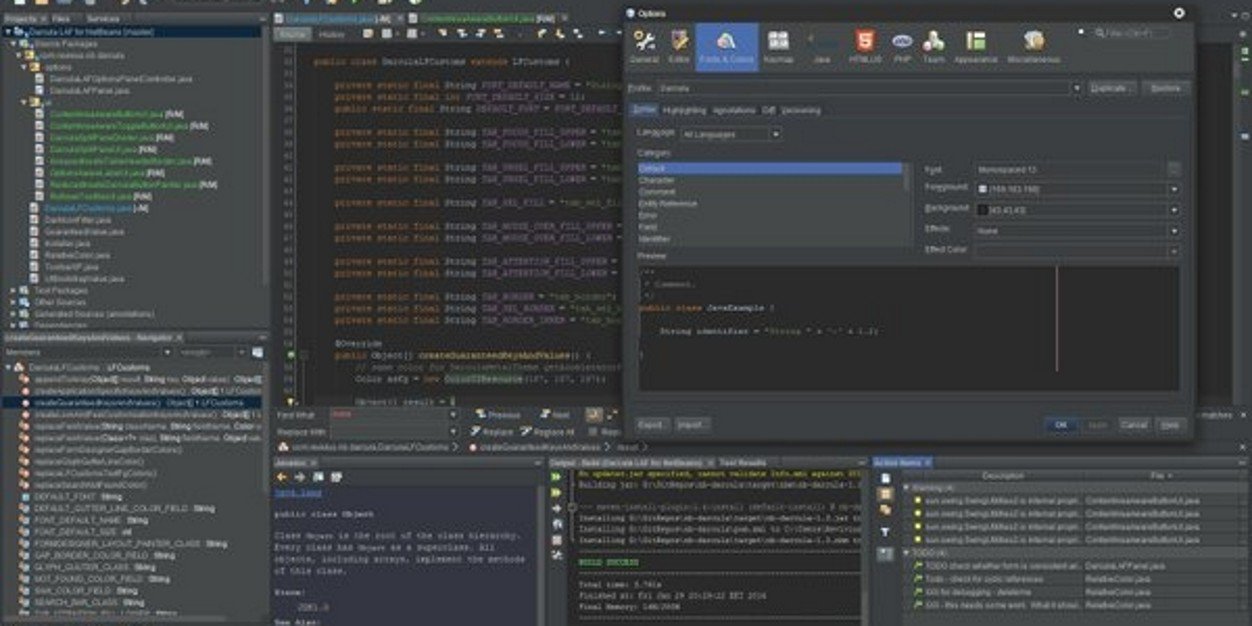Click the re-run icon in Output panel
Screen dimensions: 1252x626
tap(556, 478)
